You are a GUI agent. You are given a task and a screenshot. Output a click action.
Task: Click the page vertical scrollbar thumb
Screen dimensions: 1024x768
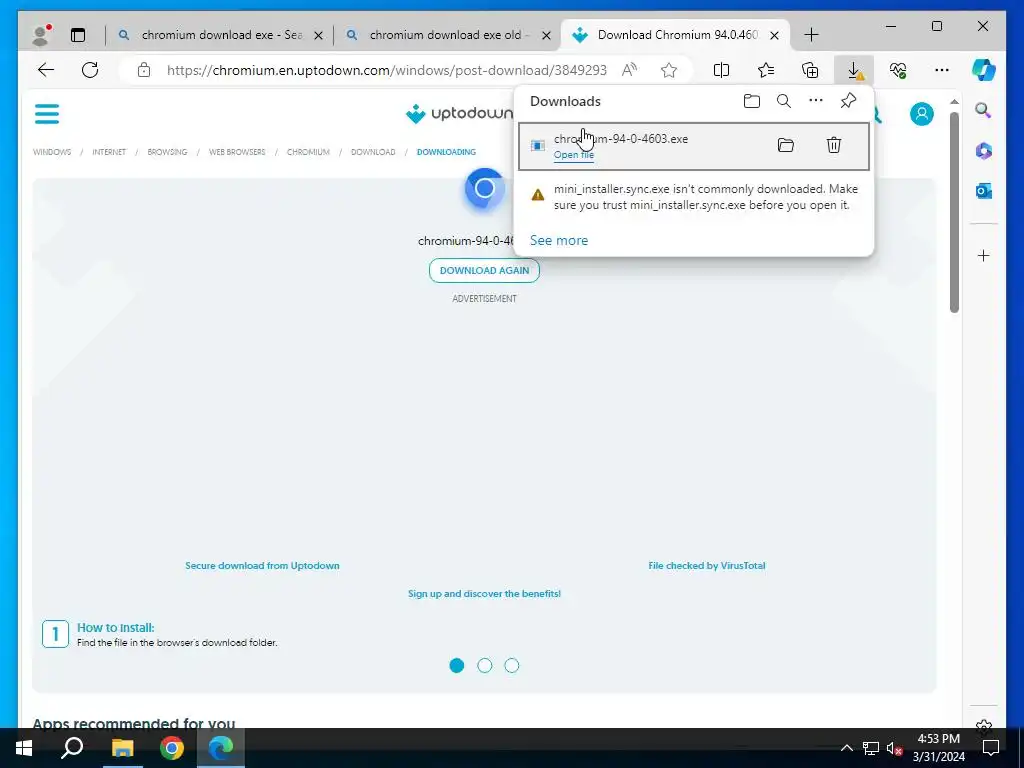click(954, 212)
